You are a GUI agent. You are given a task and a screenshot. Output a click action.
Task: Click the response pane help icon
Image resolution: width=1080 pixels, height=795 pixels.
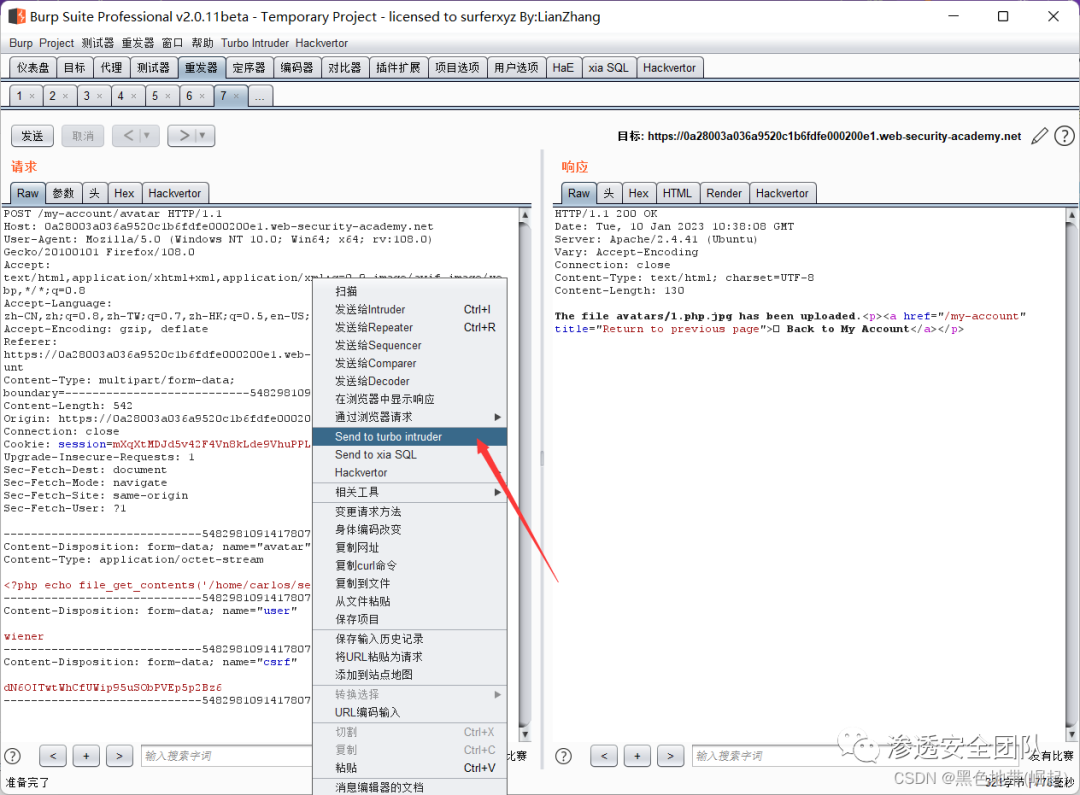pyautogui.click(x=563, y=756)
